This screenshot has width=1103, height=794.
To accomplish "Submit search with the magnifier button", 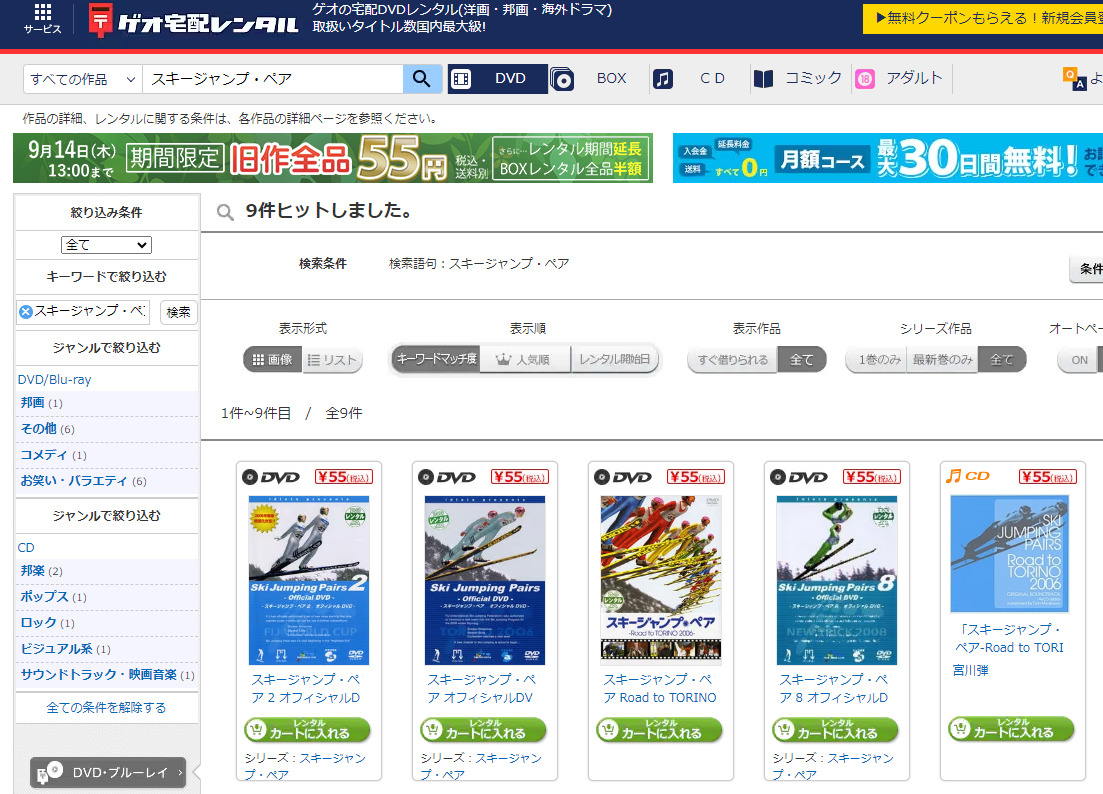I will click(x=422, y=79).
